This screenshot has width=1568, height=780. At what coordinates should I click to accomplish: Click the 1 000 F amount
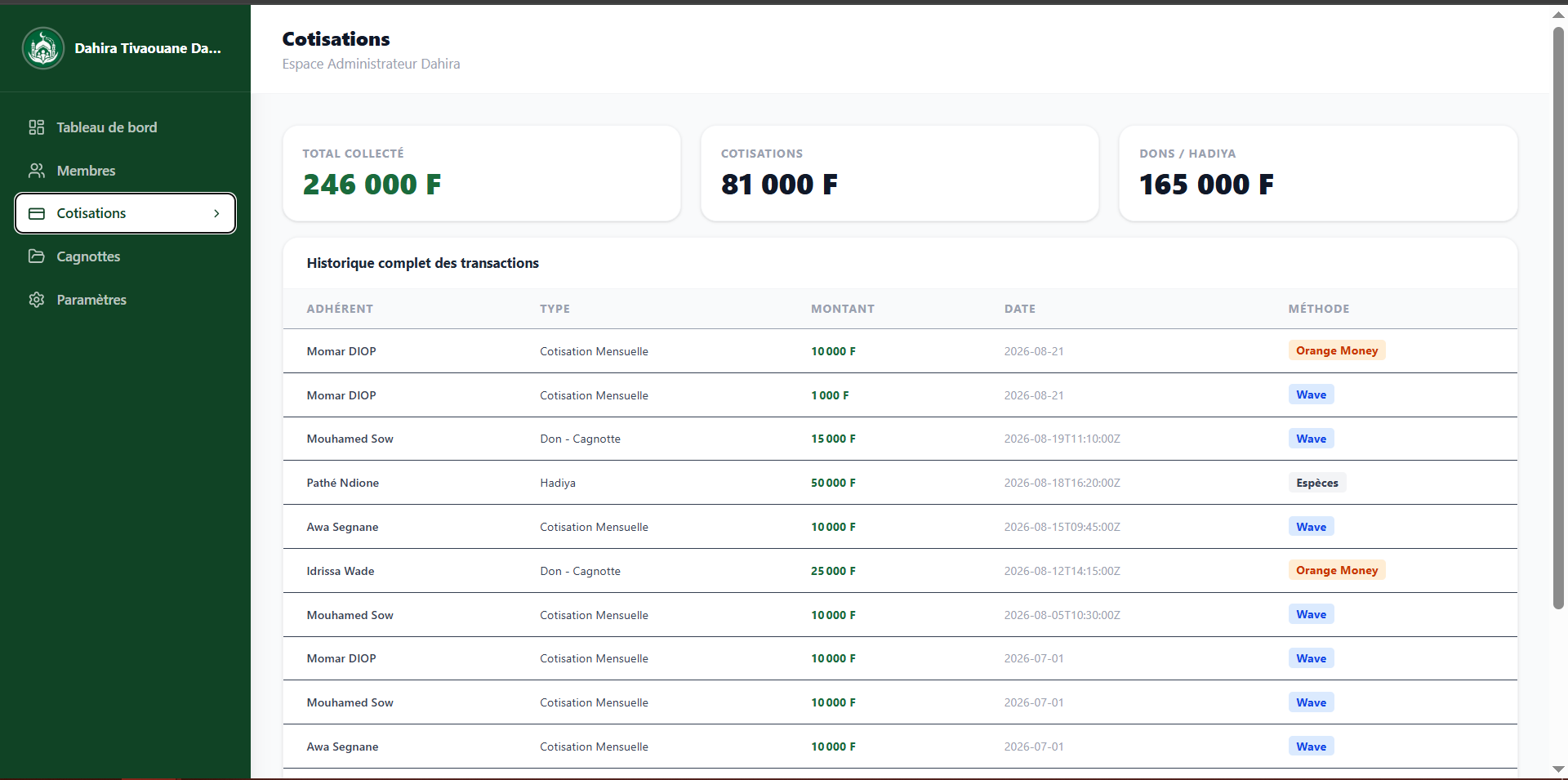830,395
